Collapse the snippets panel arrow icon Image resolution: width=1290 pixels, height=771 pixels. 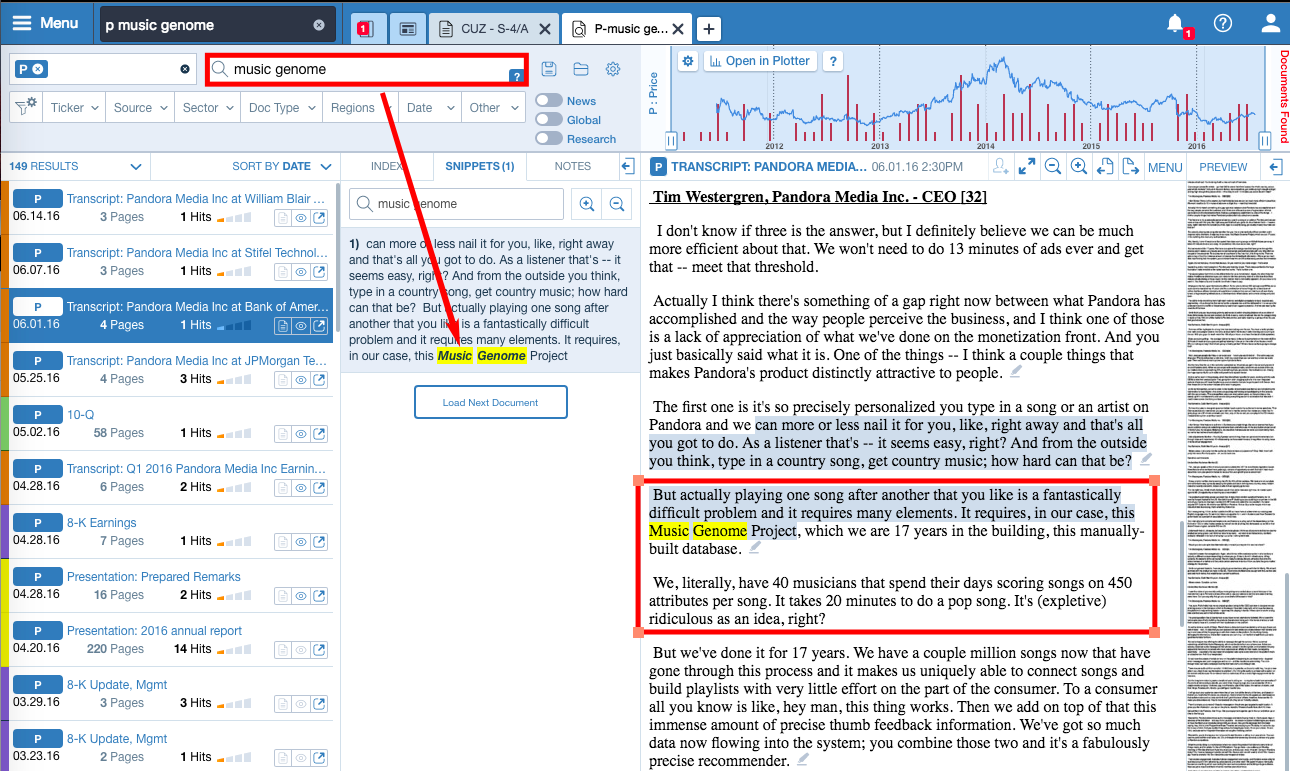coord(627,166)
